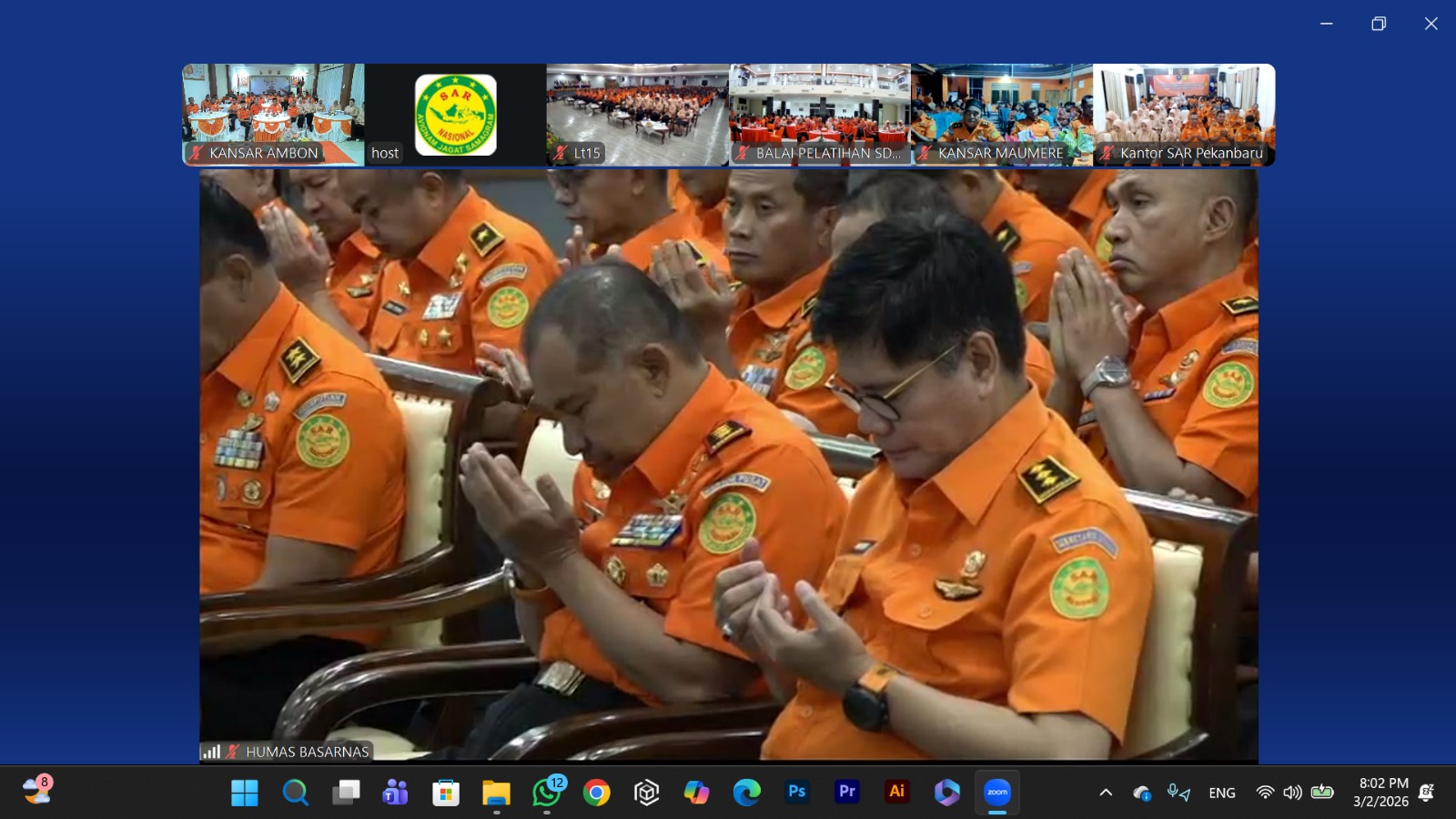Toggle the Wi-Fi network tray icon
The height and width of the screenshot is (819, 1456).
click(1265, 793)
